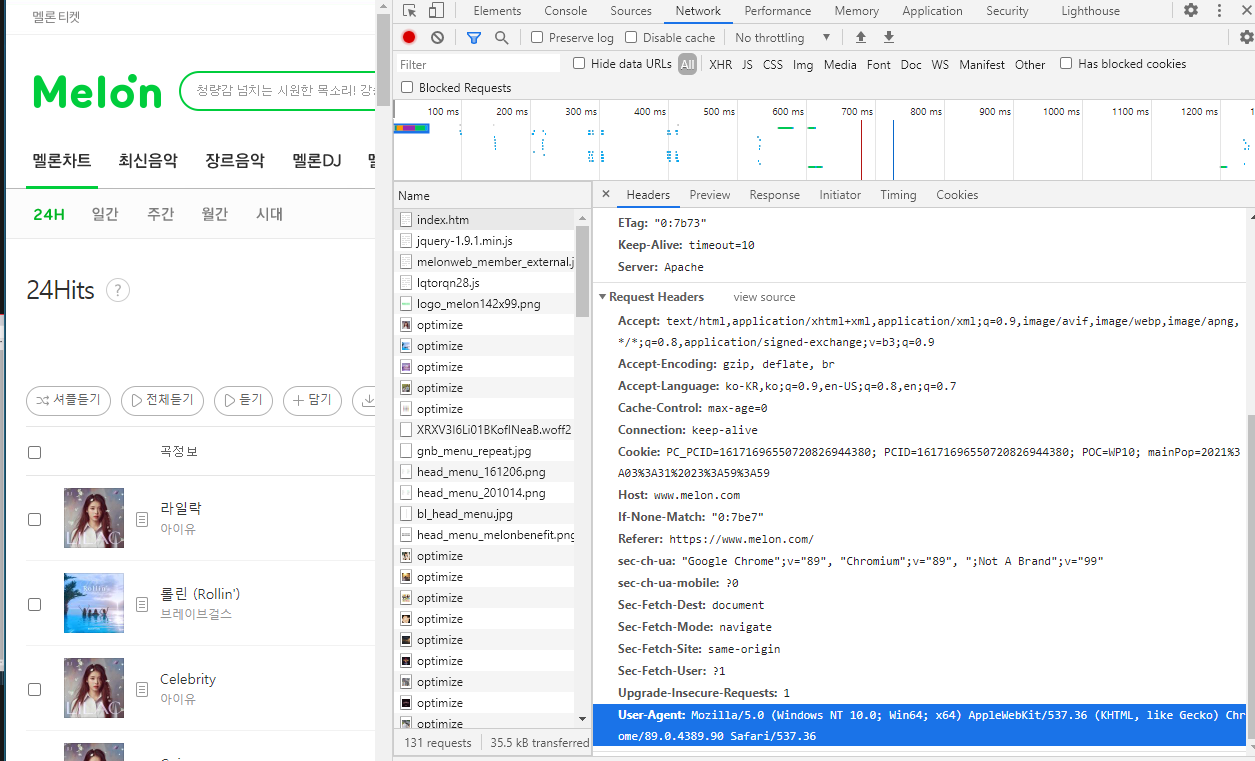This screenshot has height=761, width=1255.
Task: Tick the checkbox for 롤린 (Rollin')
Action: tap(35, 604)
